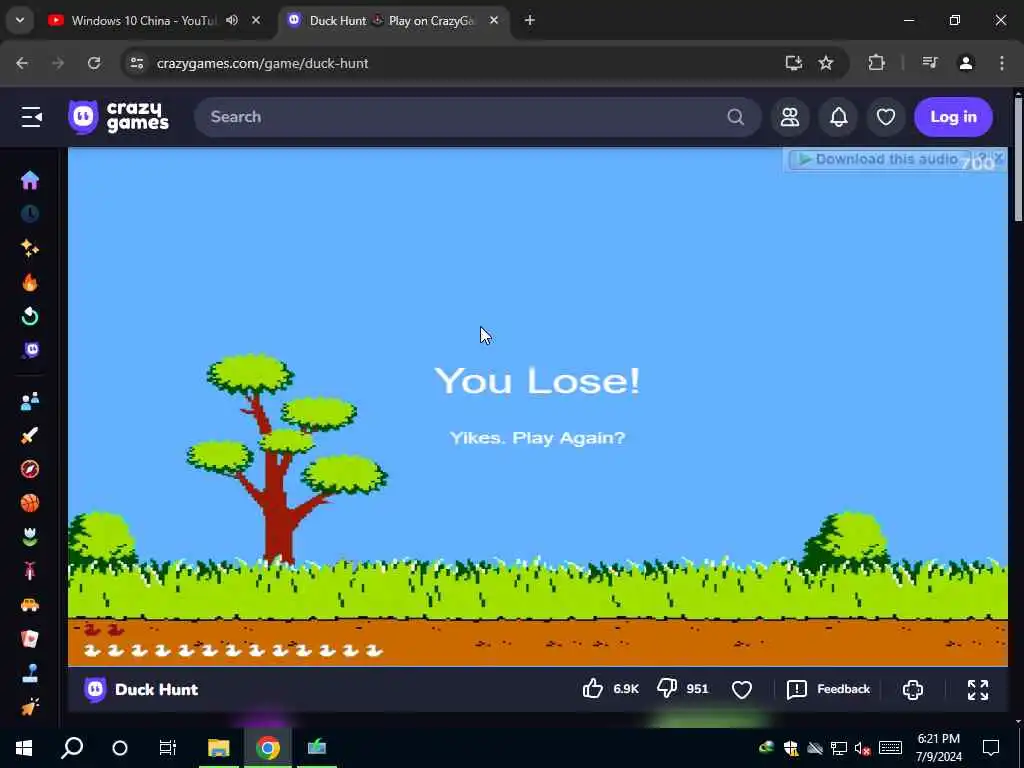Expand the sidebar with hamburger menu icon
Screen dimensions: 1024x768
[31, 117]
